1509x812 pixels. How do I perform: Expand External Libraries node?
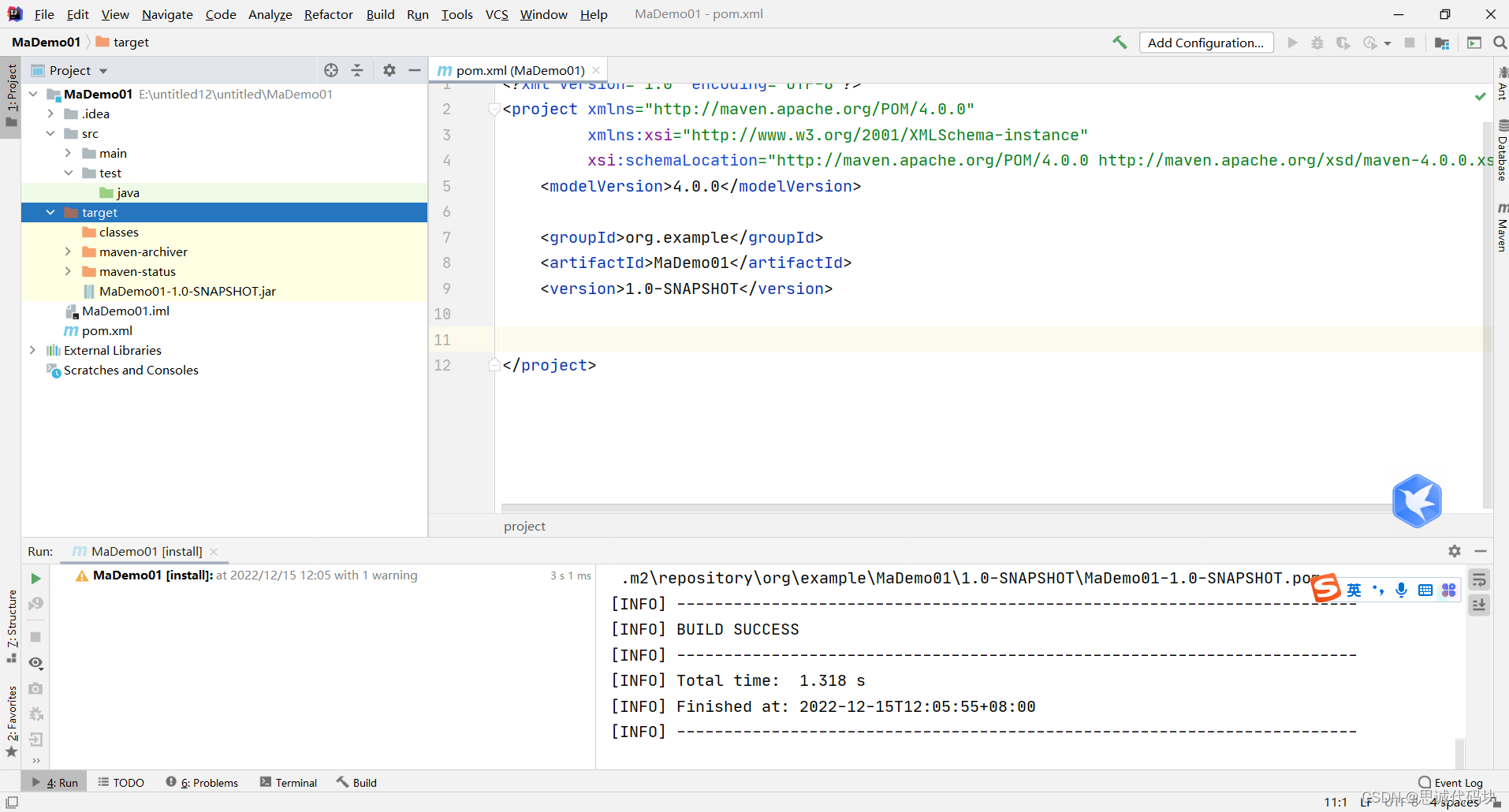[32, 350]
